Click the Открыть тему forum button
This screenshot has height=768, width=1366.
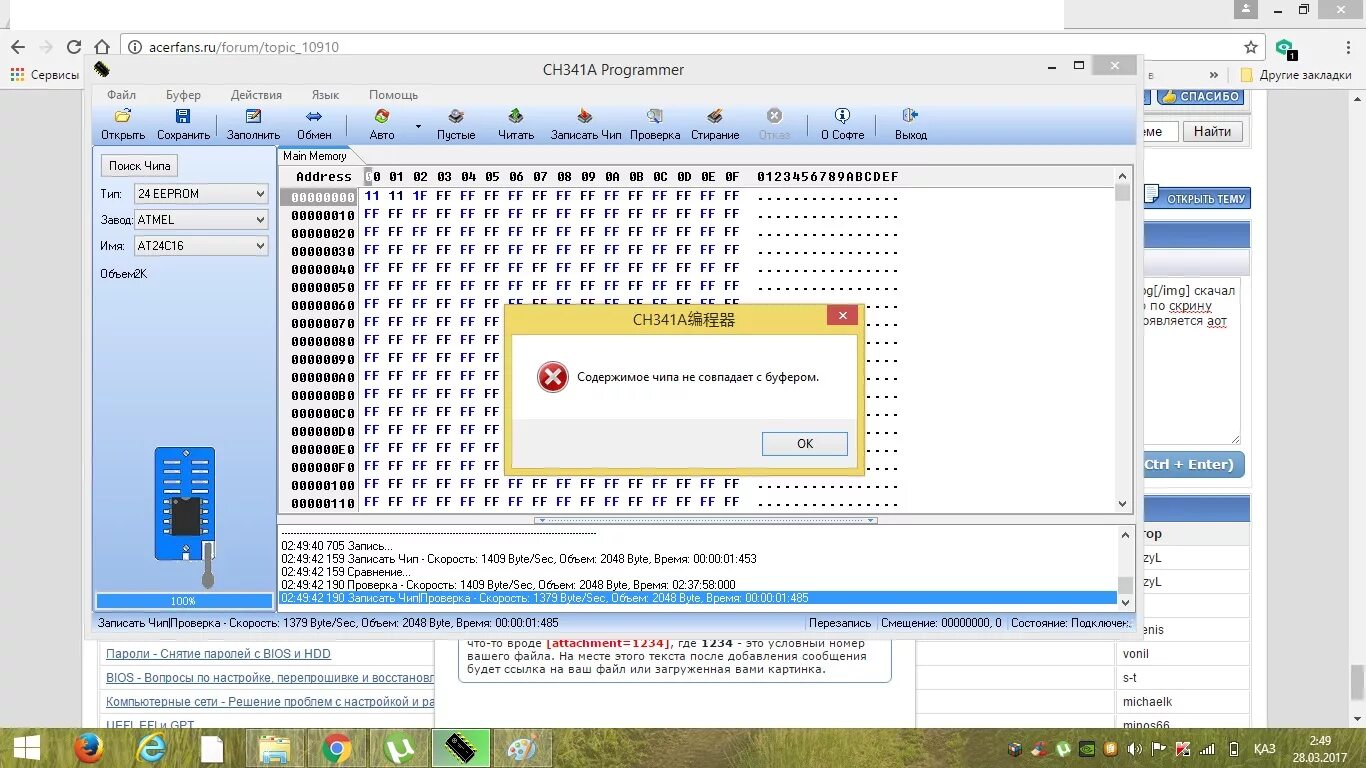(x=1197, y=198)
